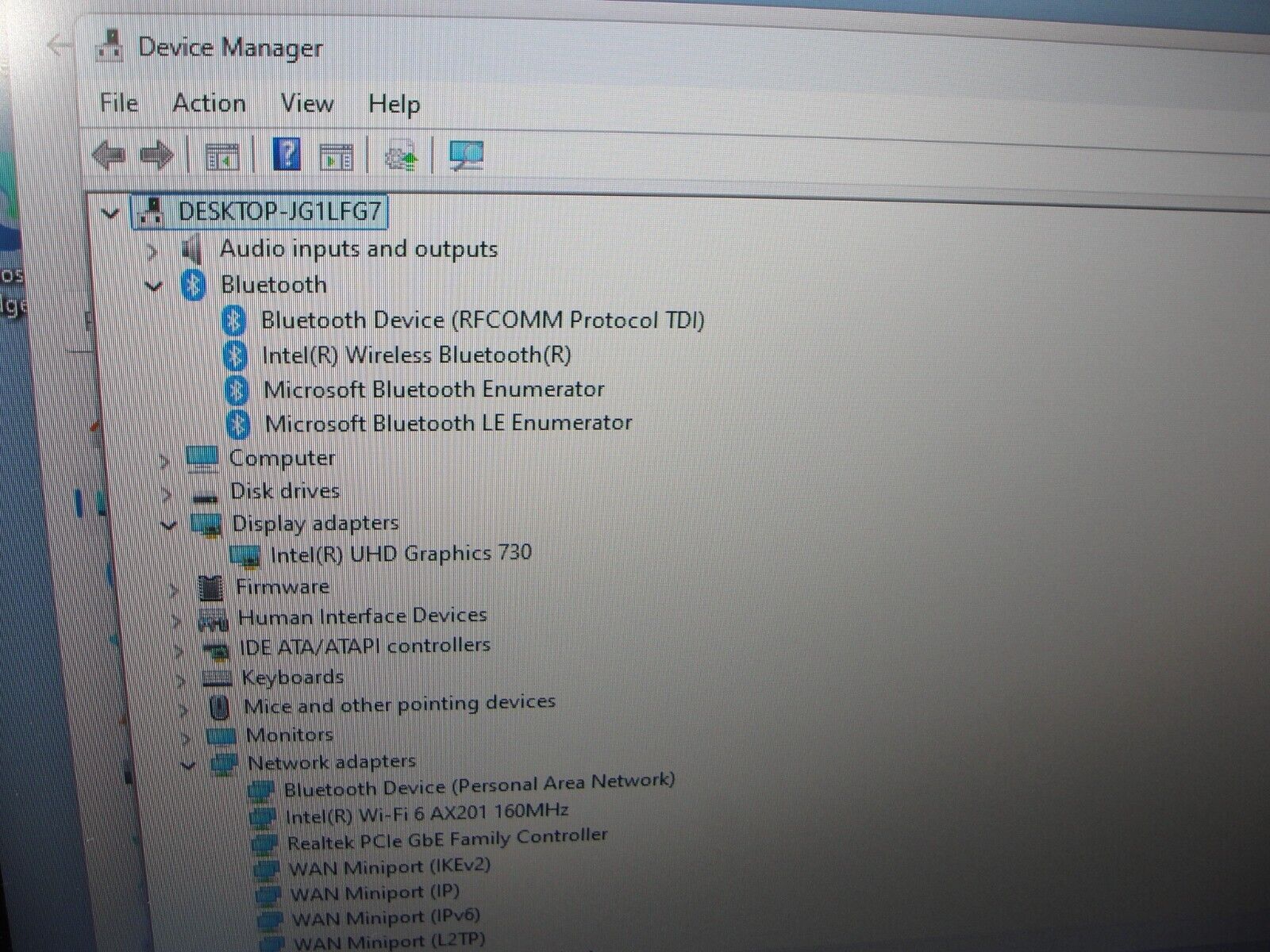The width and height of the screenshot is (1270, 952).
Task: Click the Disk drives category icon
Action: (x=206, y=497)
